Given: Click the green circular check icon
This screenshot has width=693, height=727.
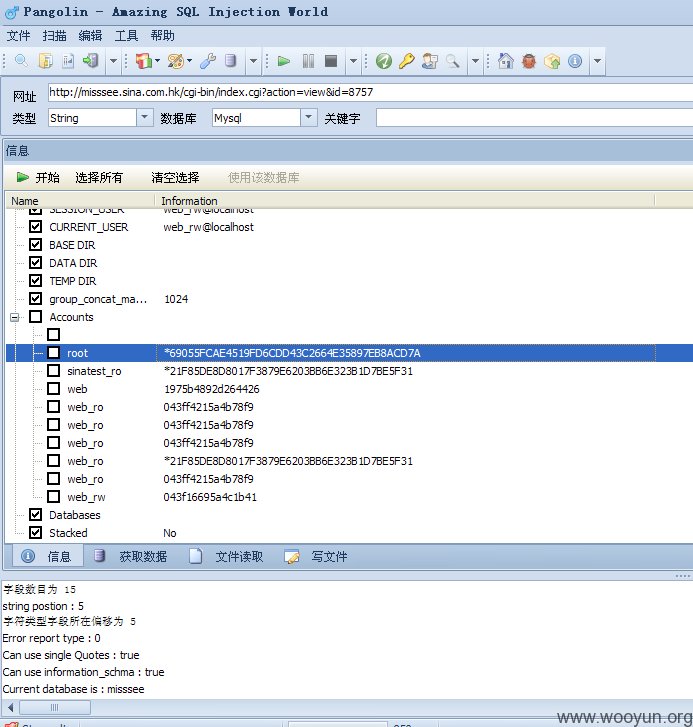Looking at the screenshot, I should click(x=384, y=61).
